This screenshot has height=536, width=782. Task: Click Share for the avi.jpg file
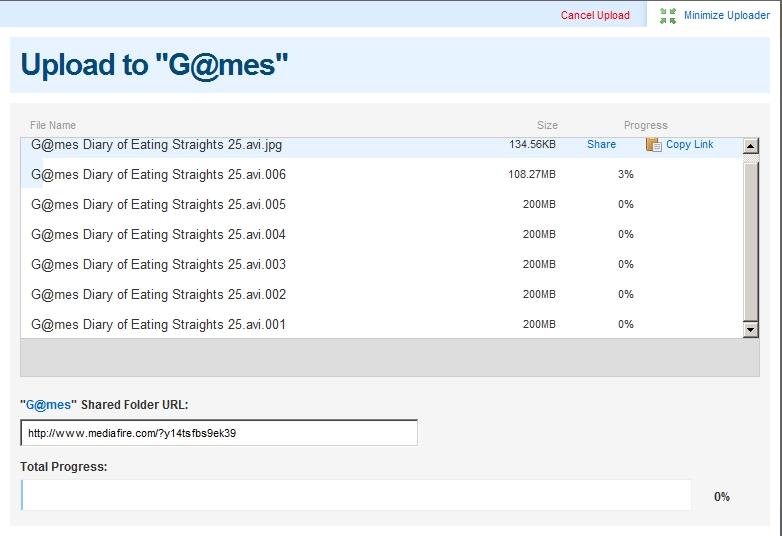point(601,145)
